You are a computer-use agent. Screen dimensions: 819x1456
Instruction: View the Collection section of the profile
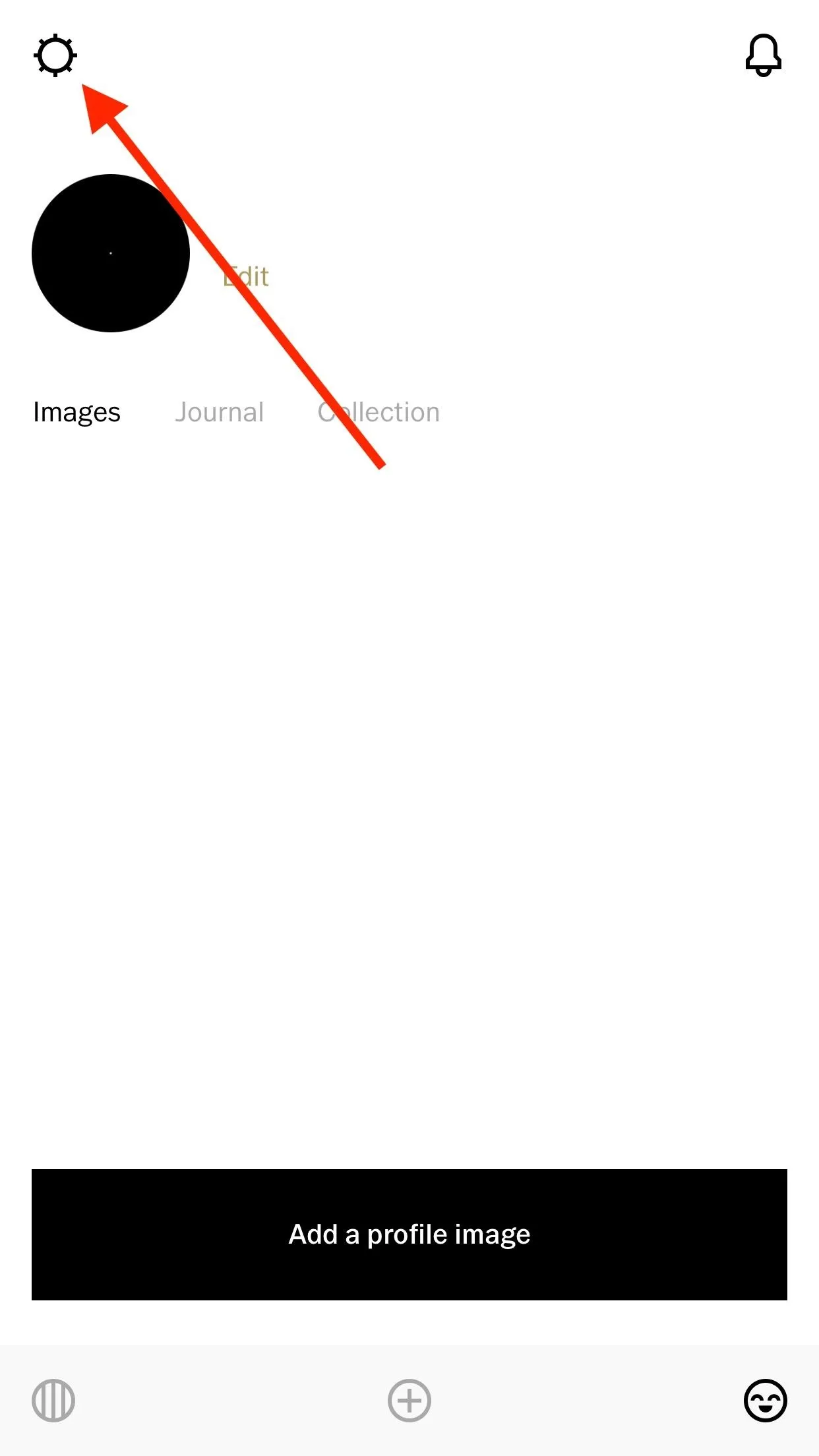tap(379, 412)
